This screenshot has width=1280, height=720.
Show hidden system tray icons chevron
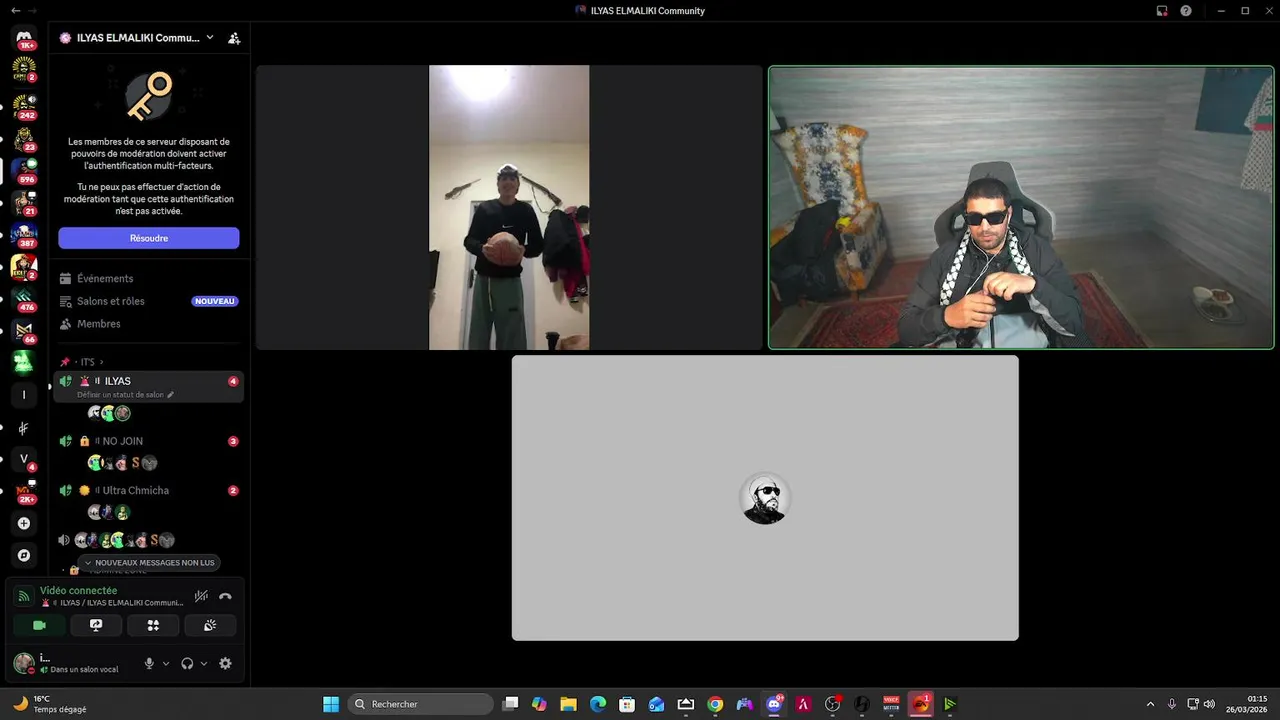point(1150,704)
